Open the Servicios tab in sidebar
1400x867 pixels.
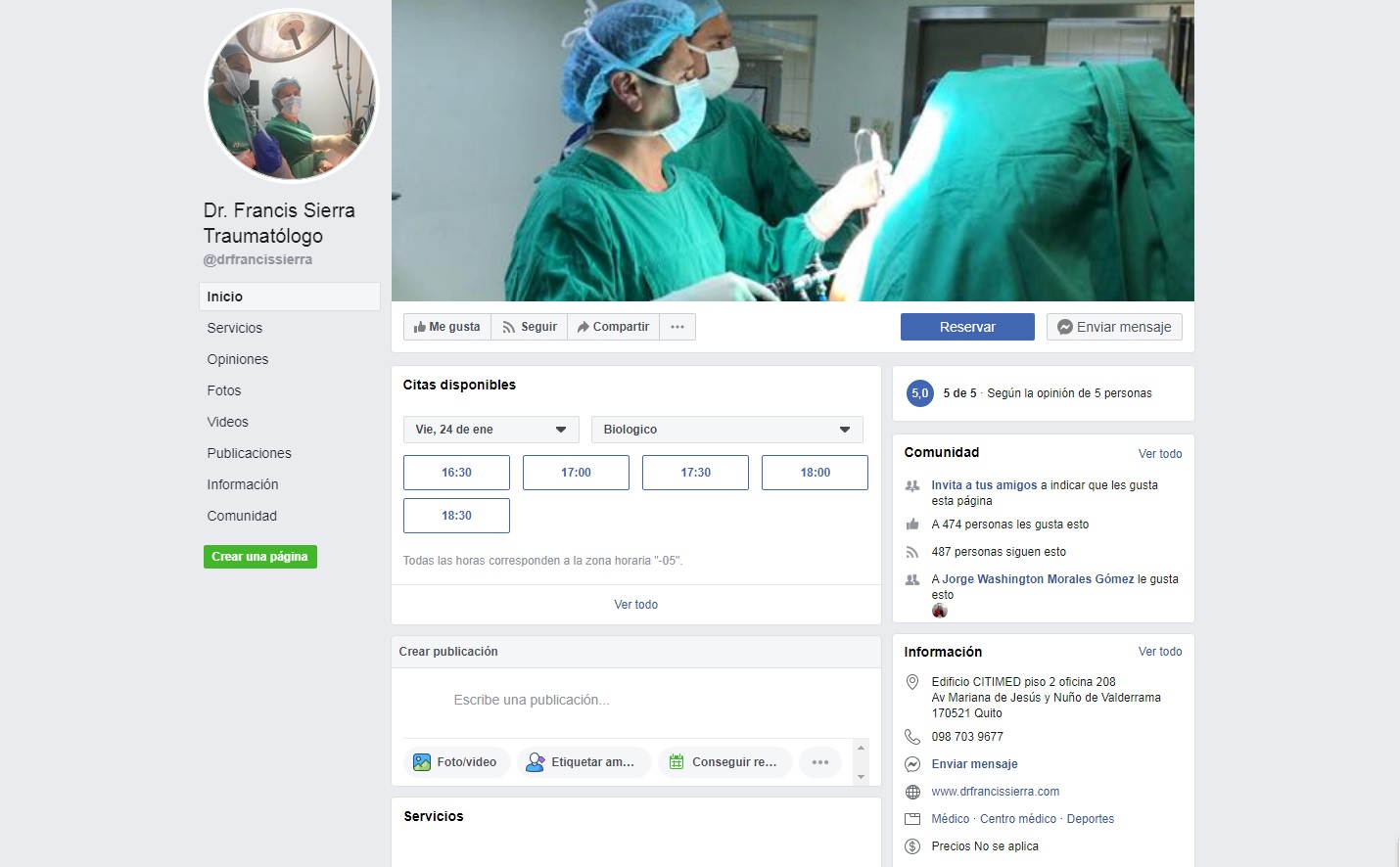(235, 328)
